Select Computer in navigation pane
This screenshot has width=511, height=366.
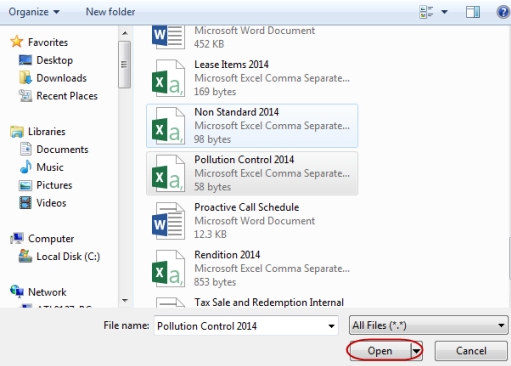click(51, 239)
